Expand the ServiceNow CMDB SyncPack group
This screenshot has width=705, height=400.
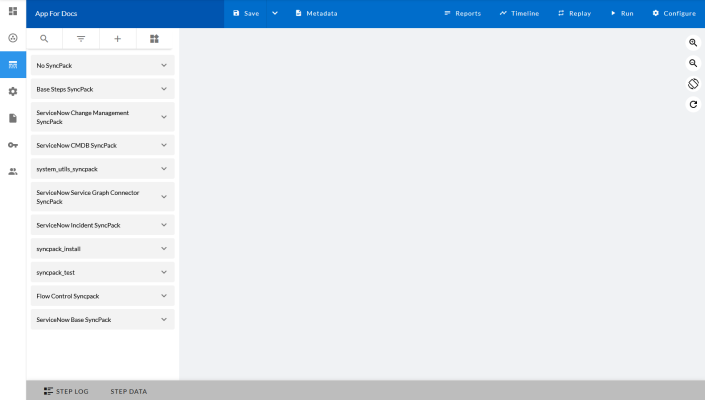coord(164,145)
